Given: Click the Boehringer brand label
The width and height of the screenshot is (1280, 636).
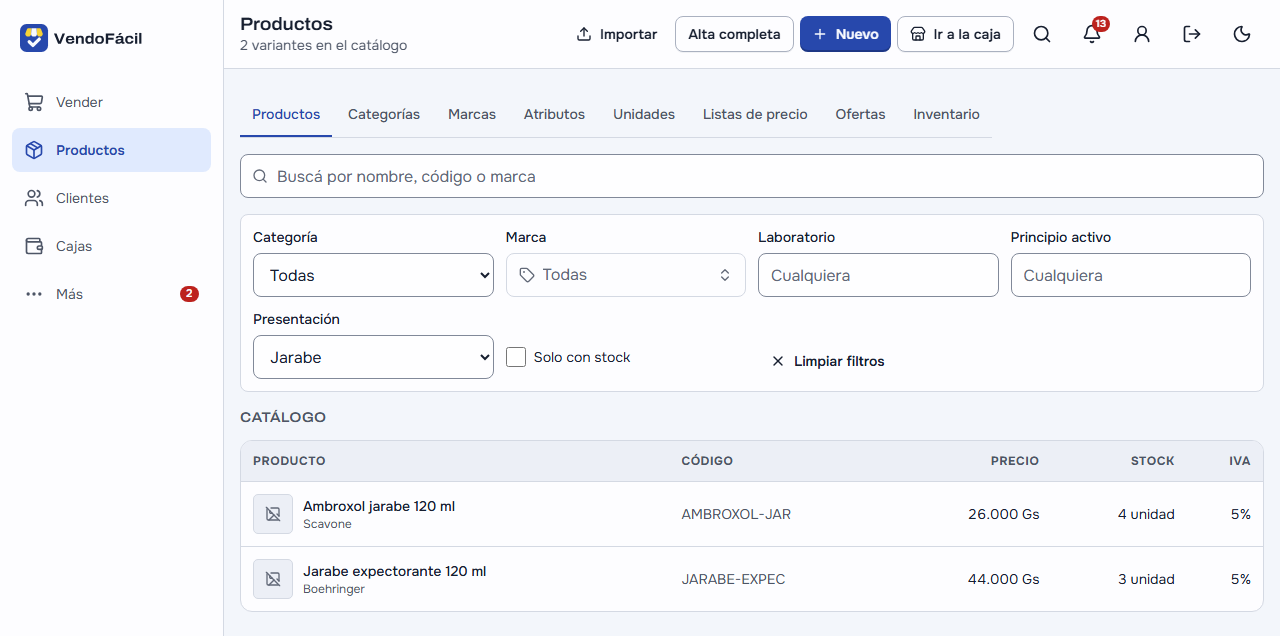Looking at the screenshot, I should click(x=334, y=589).
